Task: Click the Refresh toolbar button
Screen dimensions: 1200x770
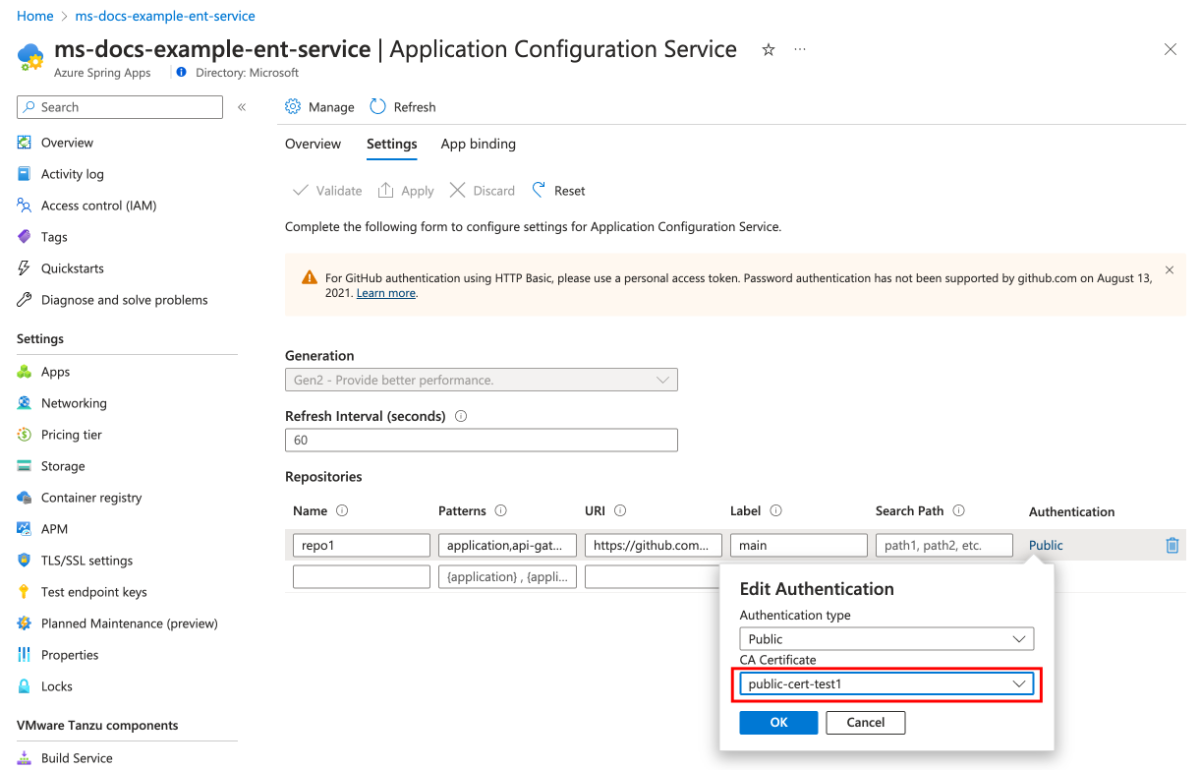Action: pos(403,107)
